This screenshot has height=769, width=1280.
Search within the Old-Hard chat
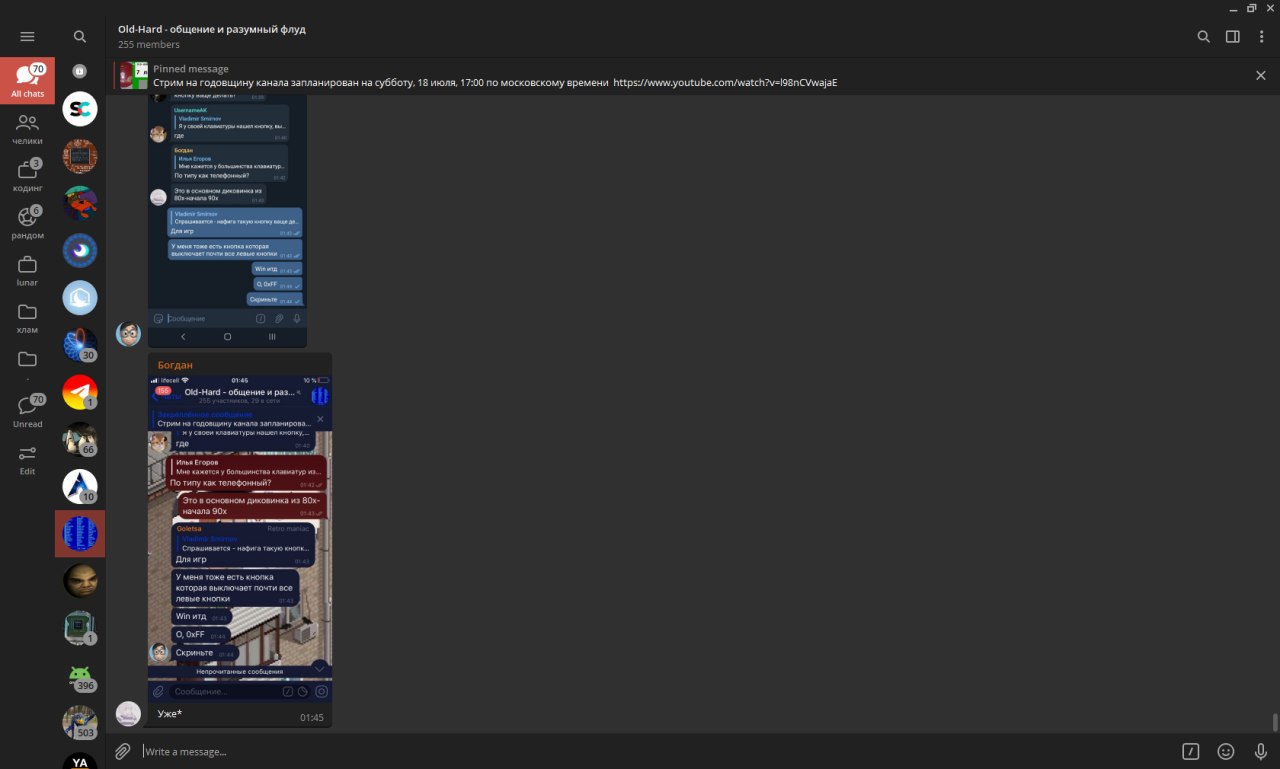(x=1204, y=36)
